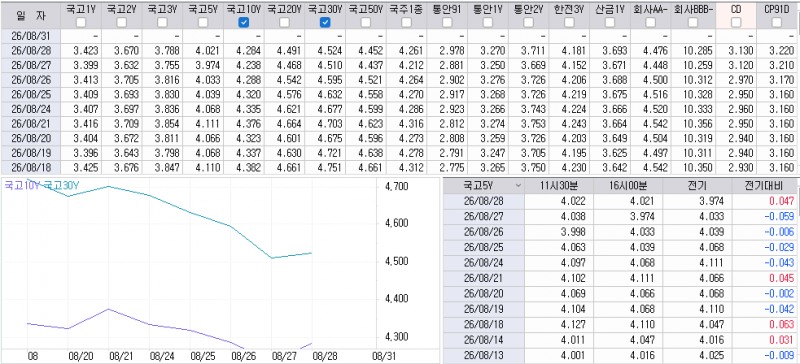Open the 국고5Y dropdown in the detail table

tap(519, 186)
